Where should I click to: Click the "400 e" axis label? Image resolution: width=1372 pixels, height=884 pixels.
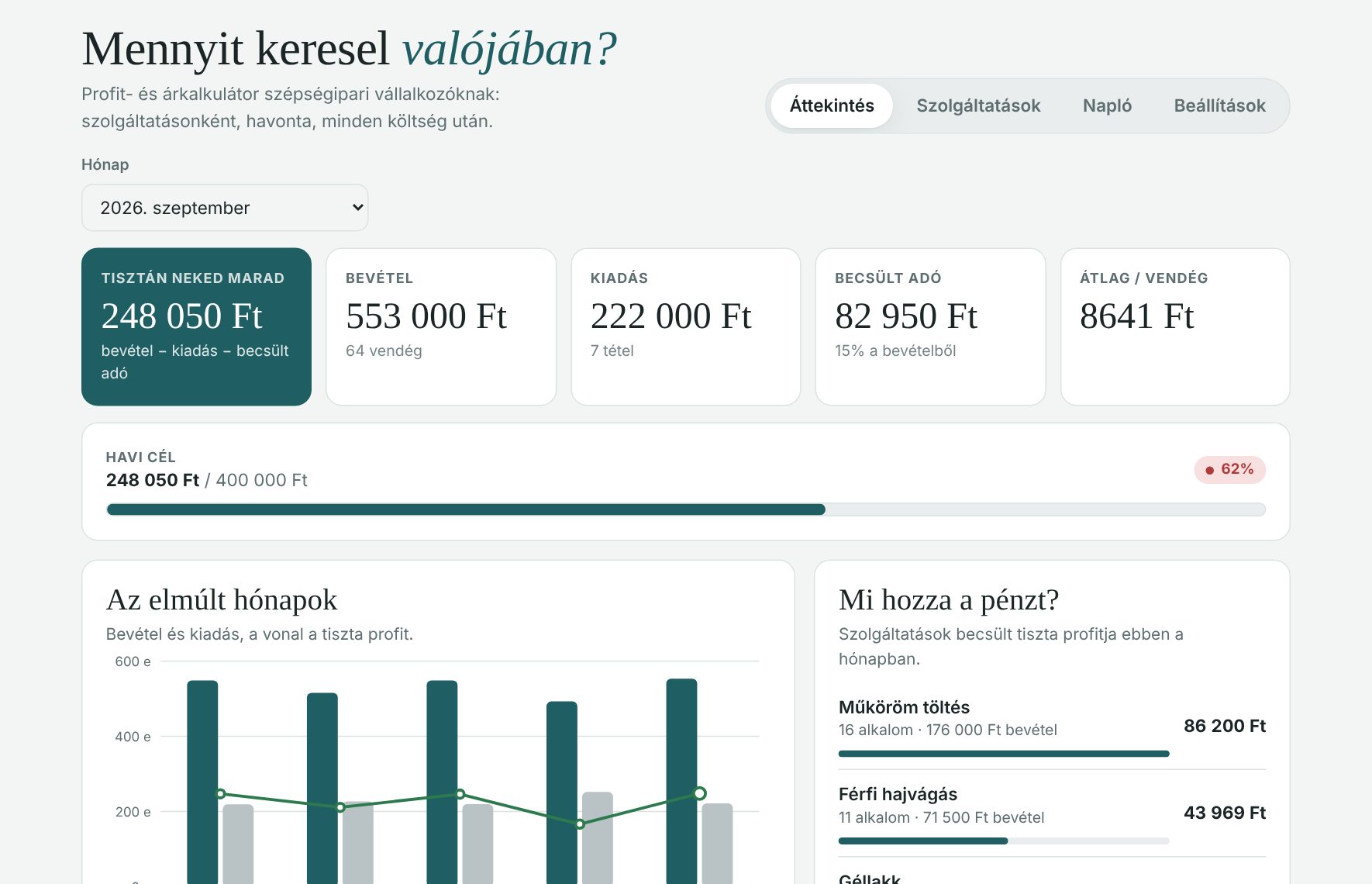coord(133,737)
